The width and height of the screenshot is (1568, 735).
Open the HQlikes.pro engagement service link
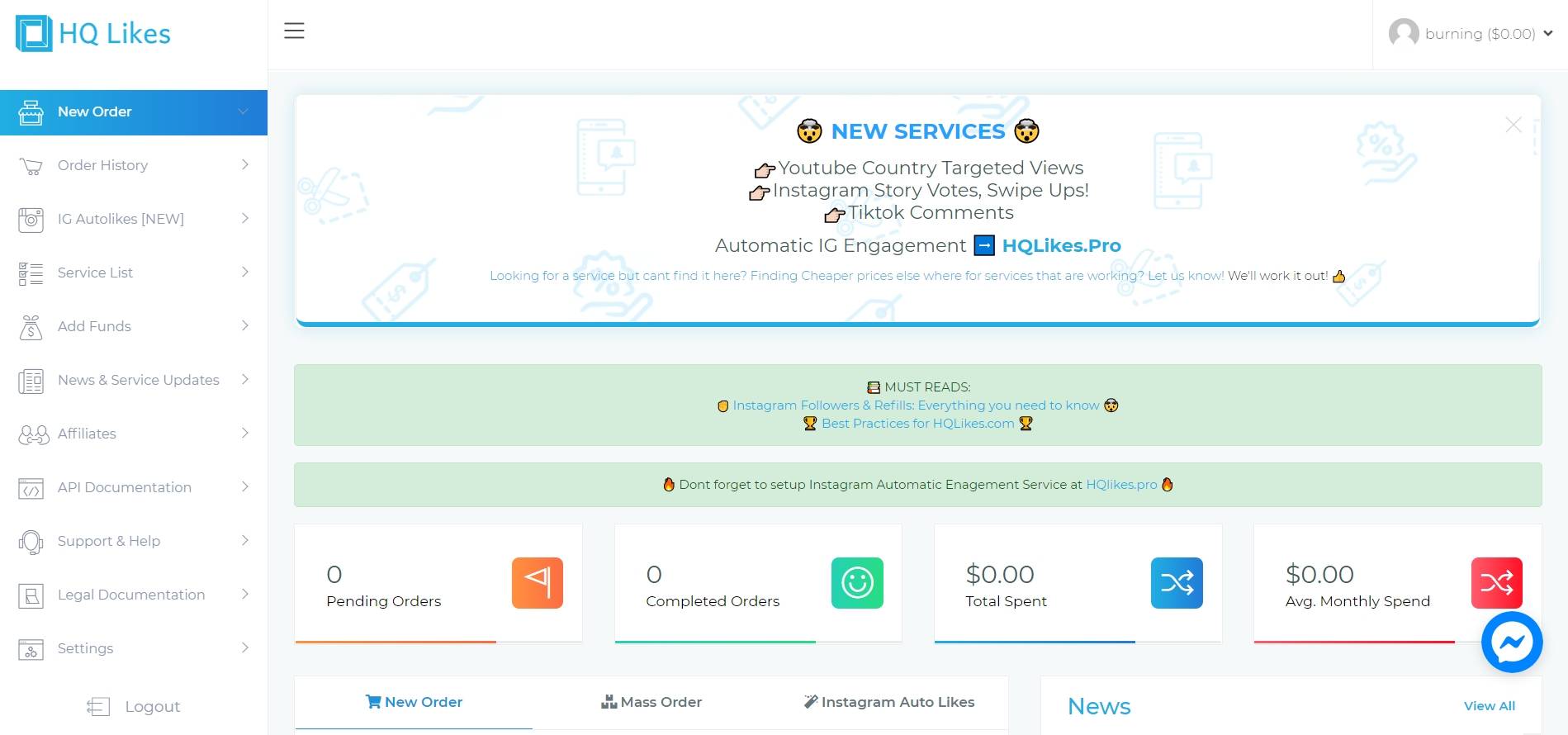[x=1121, y=485]
